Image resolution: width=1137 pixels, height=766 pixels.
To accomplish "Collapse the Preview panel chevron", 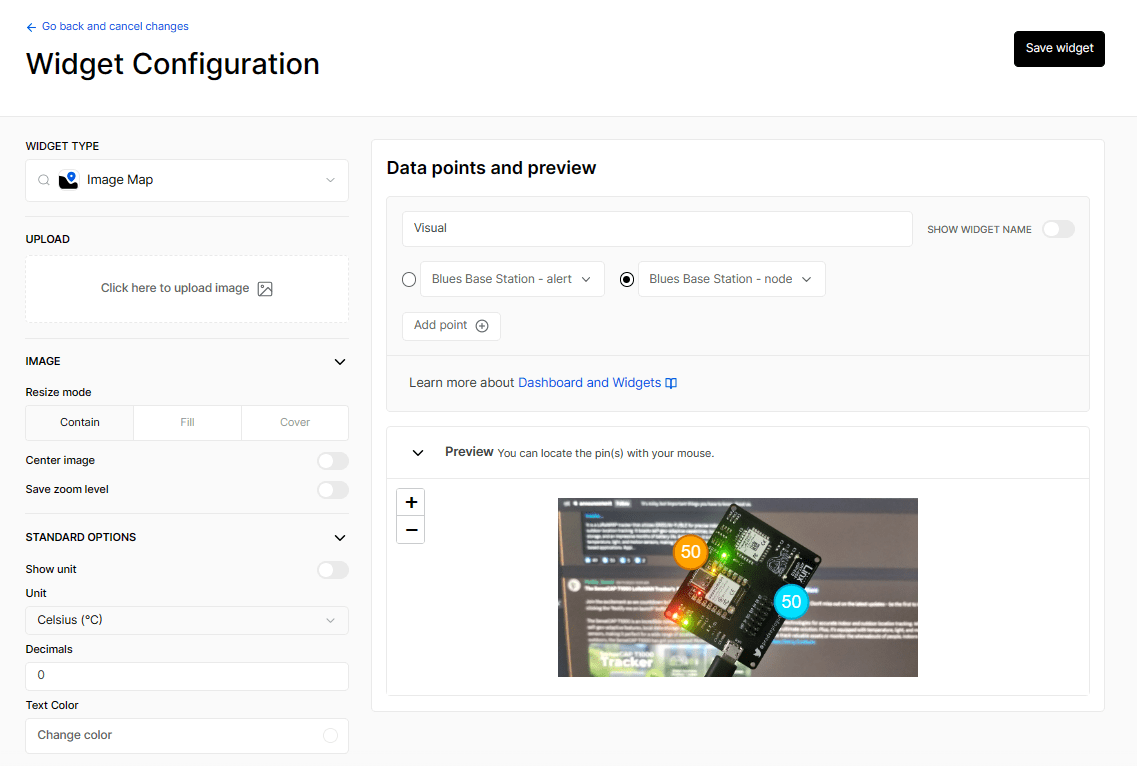I will tap(418, 453).
